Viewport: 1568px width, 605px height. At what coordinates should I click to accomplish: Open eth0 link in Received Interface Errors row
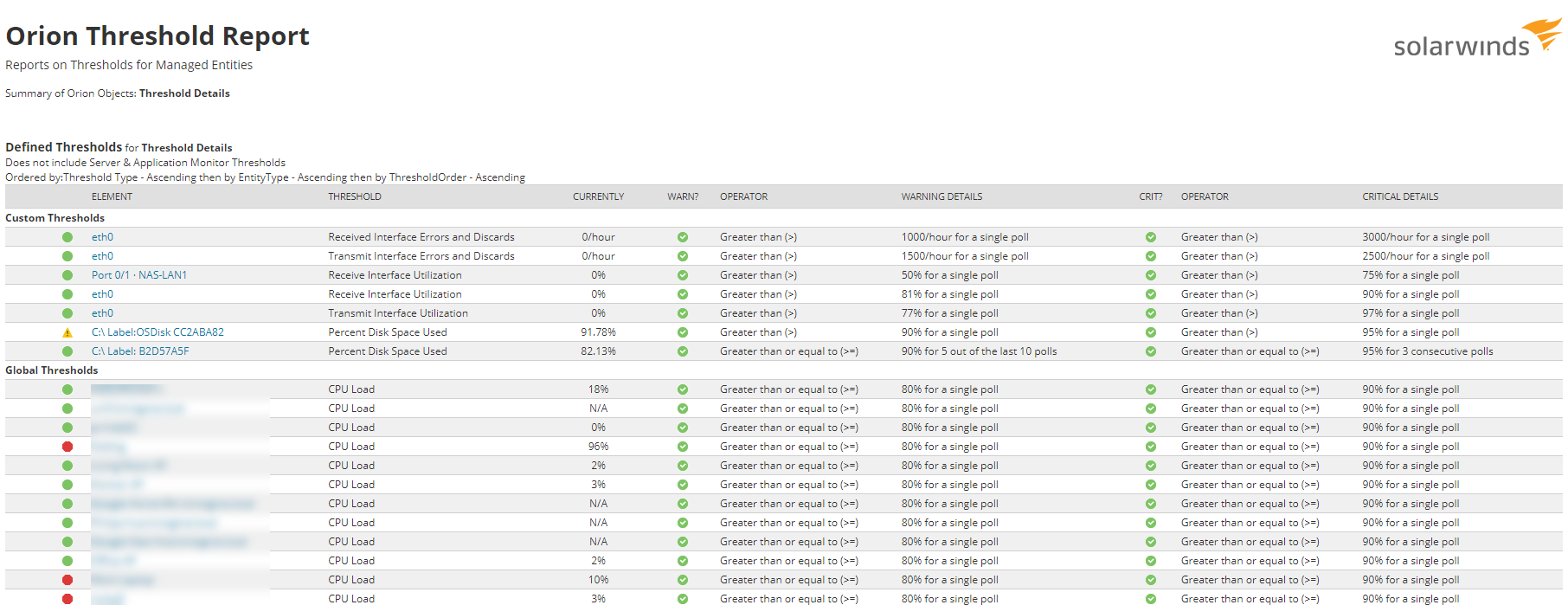click(x=102, y=237)
